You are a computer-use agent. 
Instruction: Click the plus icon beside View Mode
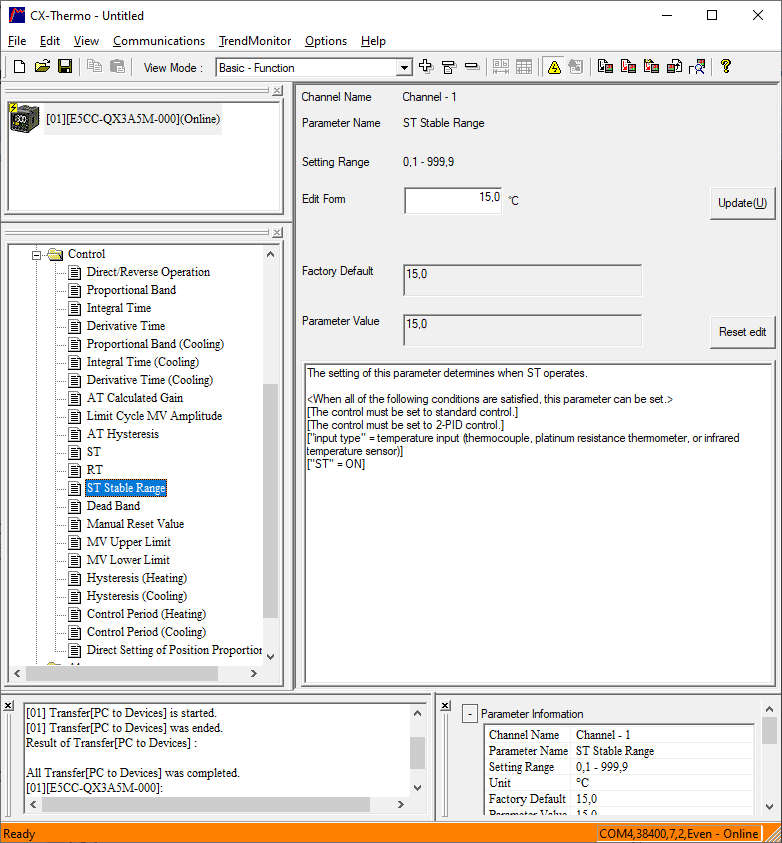pyautogui.click(x=426, y=67)
